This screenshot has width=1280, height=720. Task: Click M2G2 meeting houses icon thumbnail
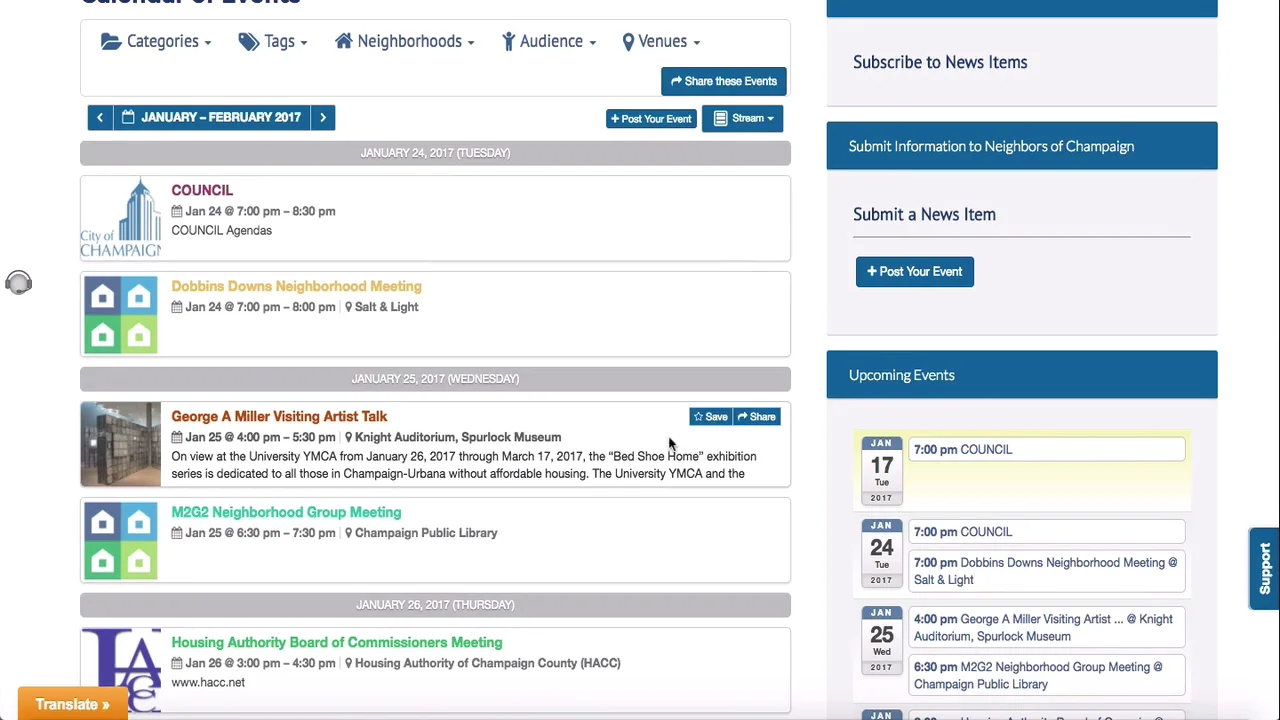(120, 540)
